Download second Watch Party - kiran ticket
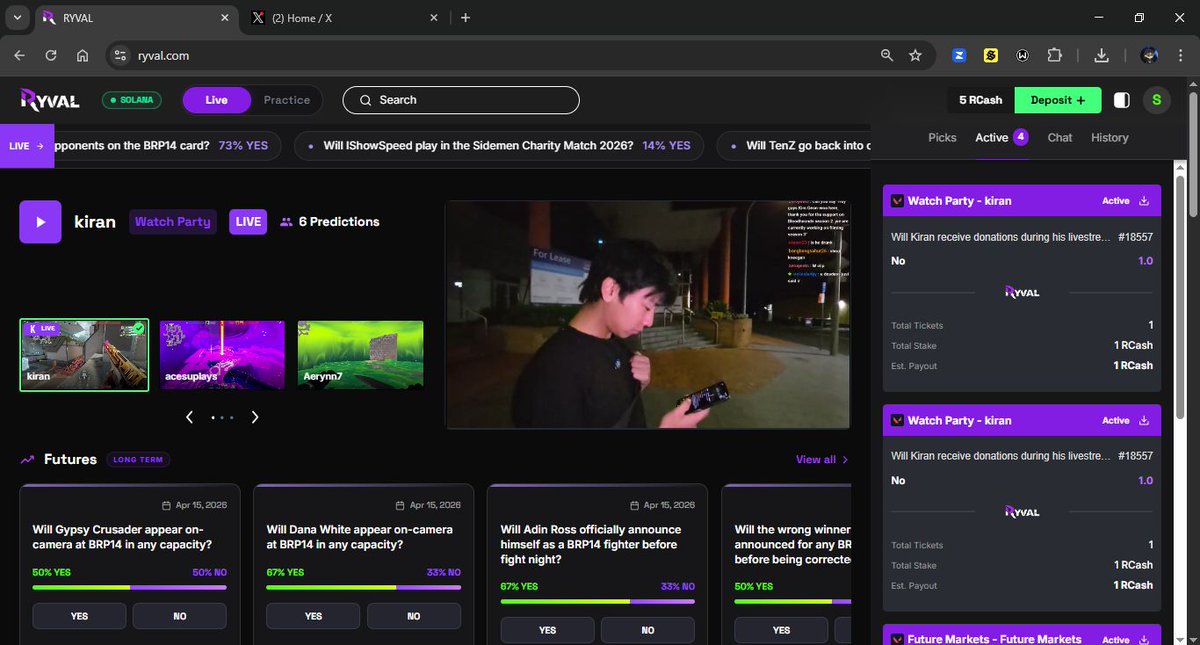Image resolution: width=1200 pixels, height=645 pixels. point(1144,421)
